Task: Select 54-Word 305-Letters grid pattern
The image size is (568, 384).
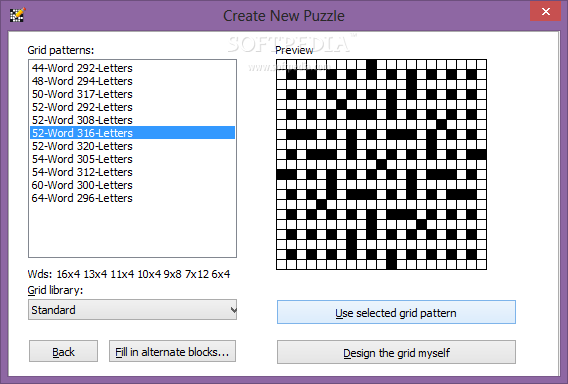Action: tap(133, 159)
